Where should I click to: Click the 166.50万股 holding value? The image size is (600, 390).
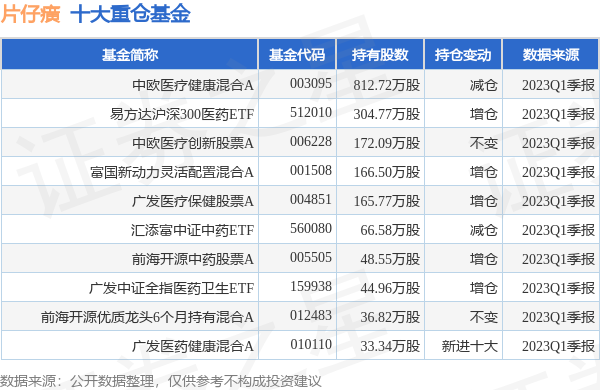click(x=386, y=172)
